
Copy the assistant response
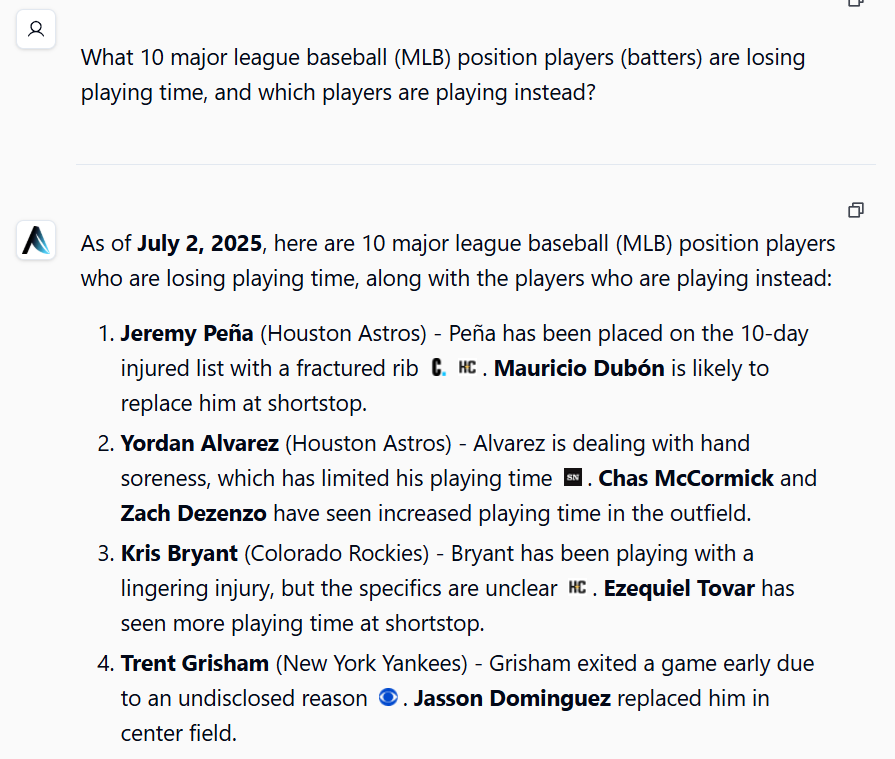856,210
